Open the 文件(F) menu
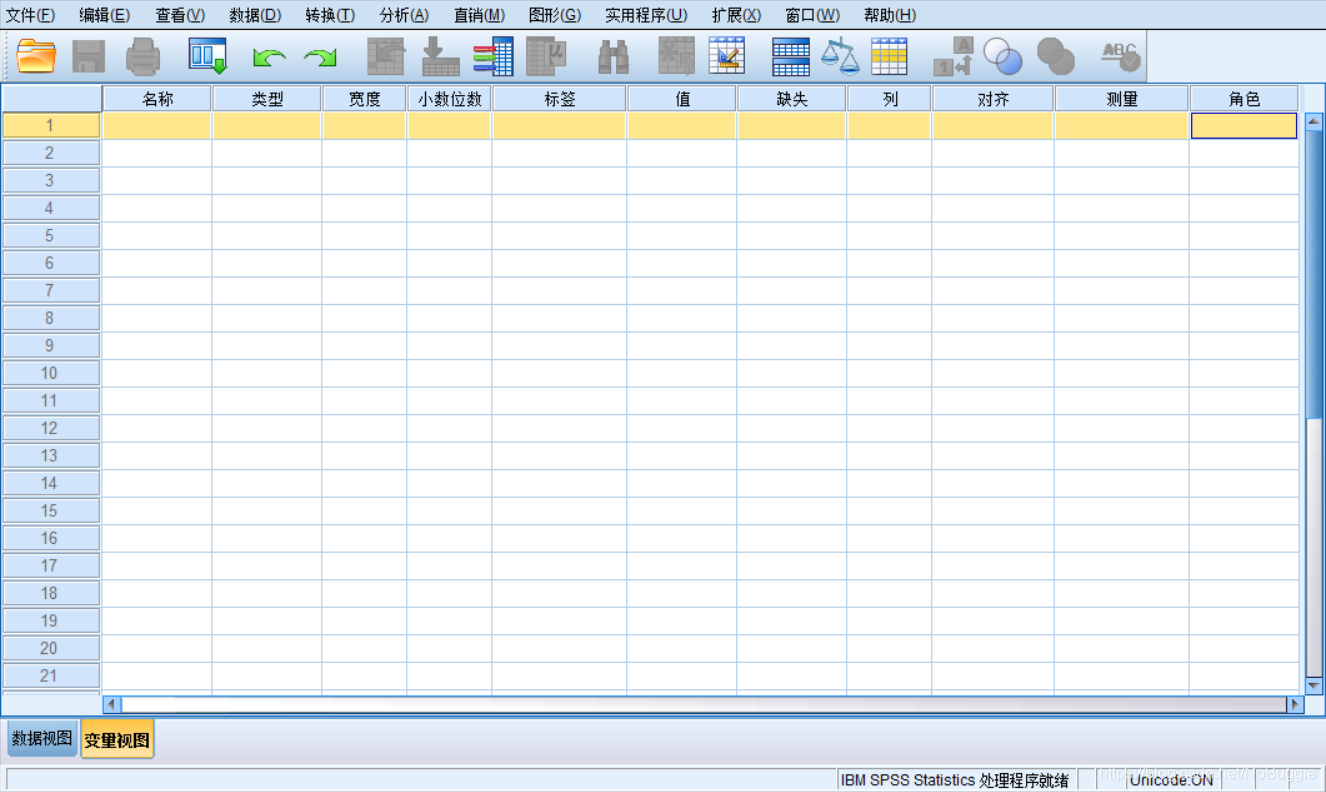This screenshot has height=792, width=1326. pyautogui.click(x=31, y=15)
